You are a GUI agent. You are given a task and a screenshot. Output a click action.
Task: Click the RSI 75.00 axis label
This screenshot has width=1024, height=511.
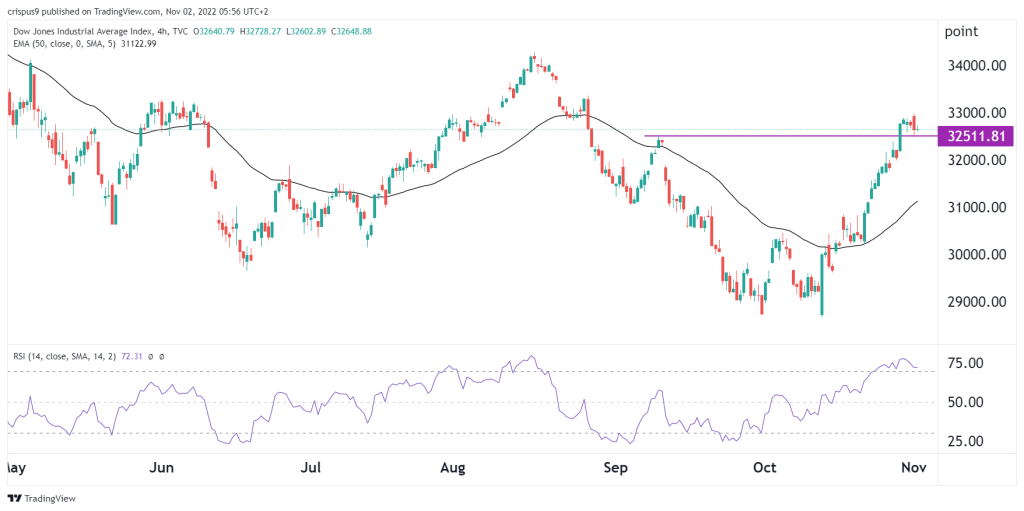[967, 363]
